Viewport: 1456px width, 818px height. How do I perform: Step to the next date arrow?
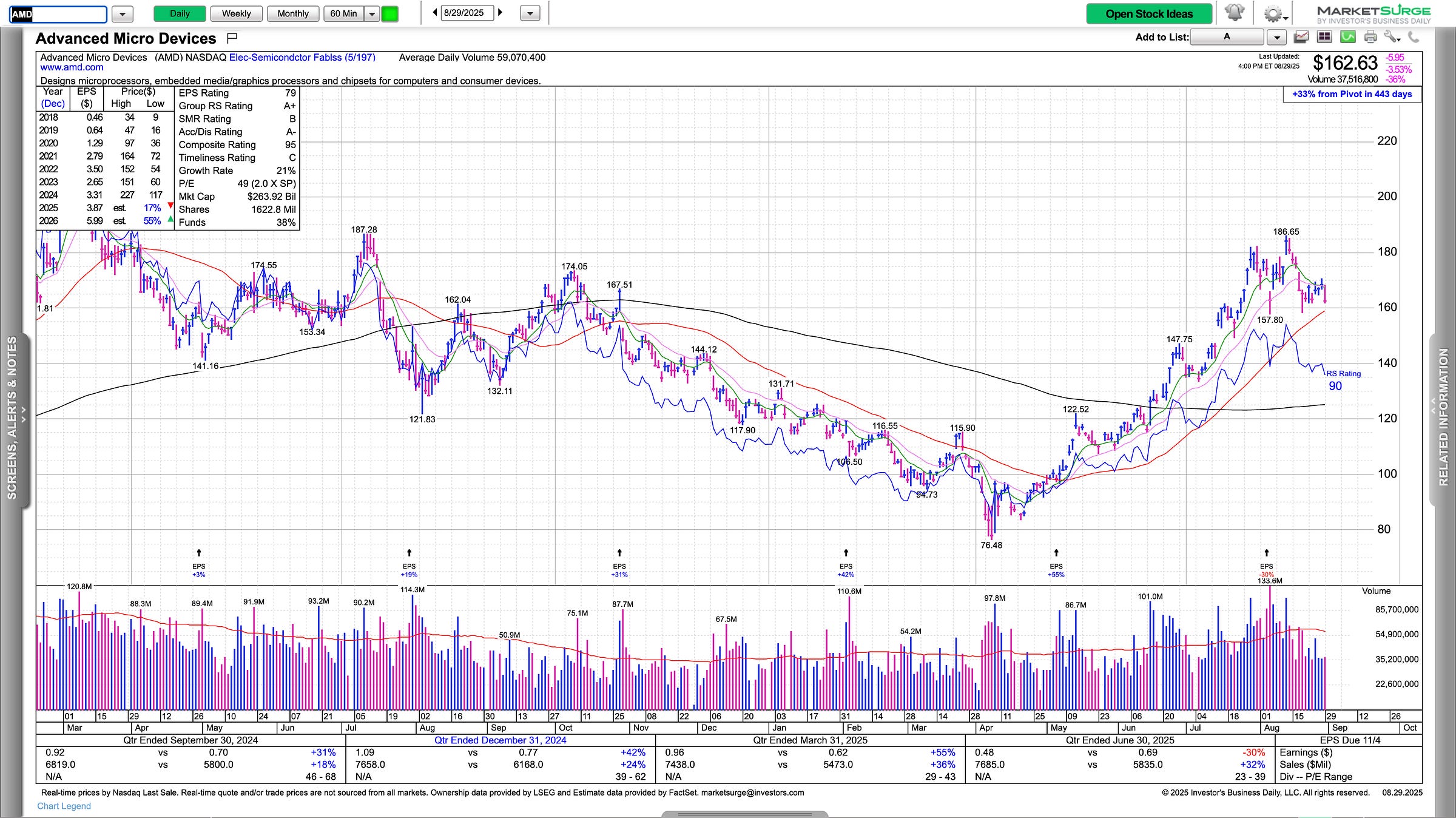[x=500, y=12]
